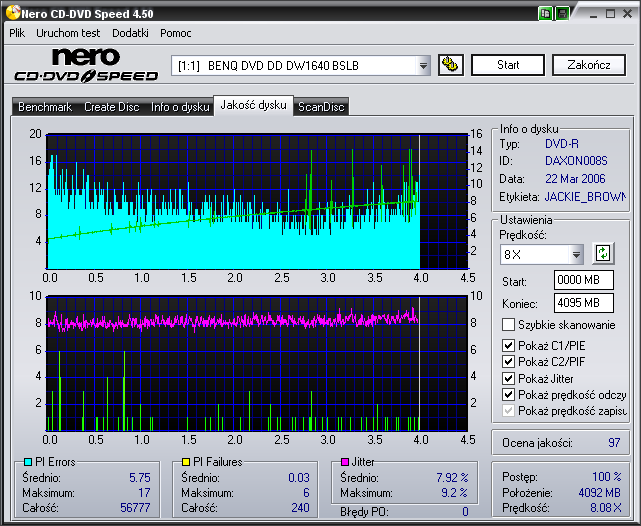
Task: Click the Start button
Action: [508, 65]
